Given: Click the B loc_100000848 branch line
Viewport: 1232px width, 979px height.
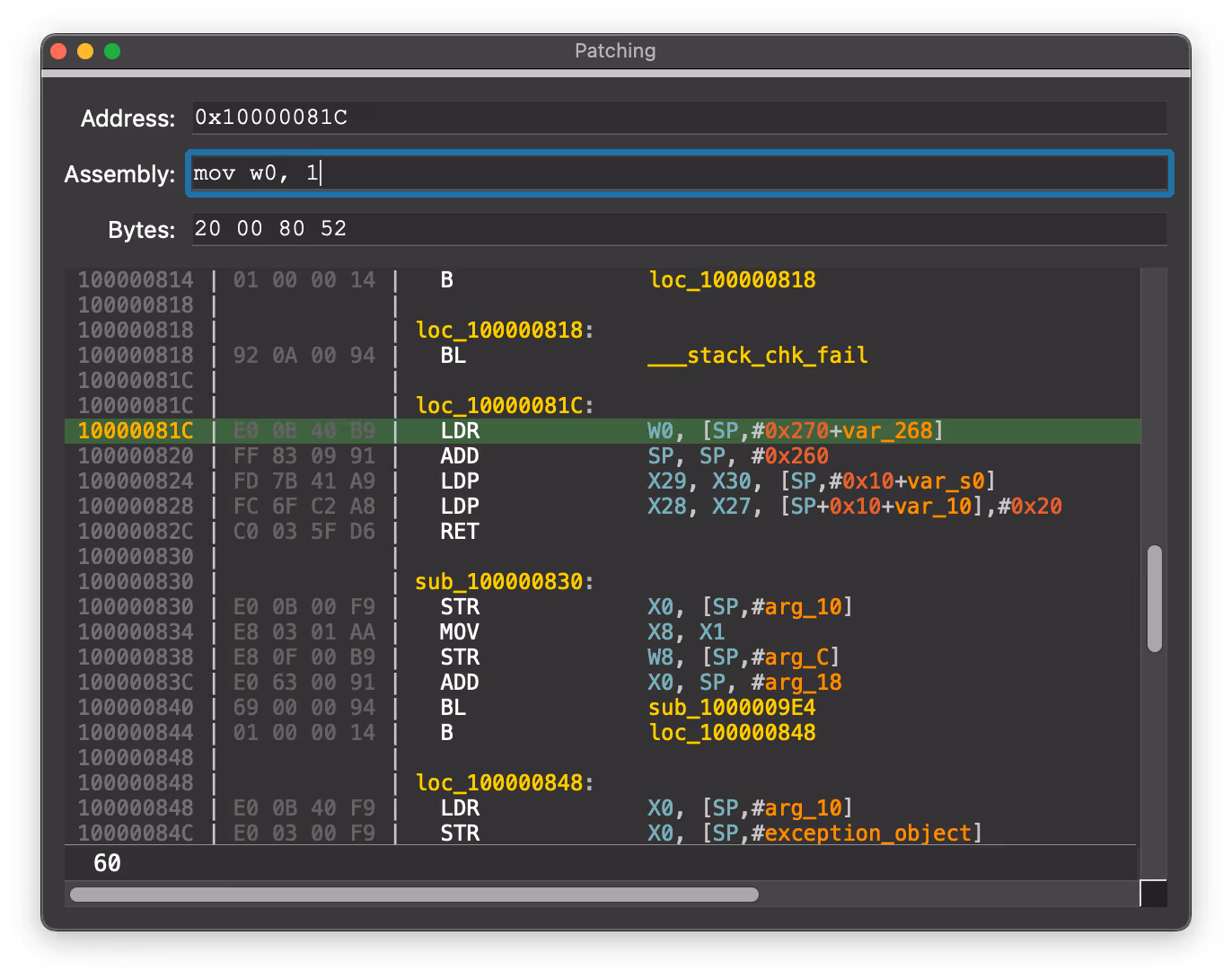Looking at the screenshot, I should tap(627, 733).
